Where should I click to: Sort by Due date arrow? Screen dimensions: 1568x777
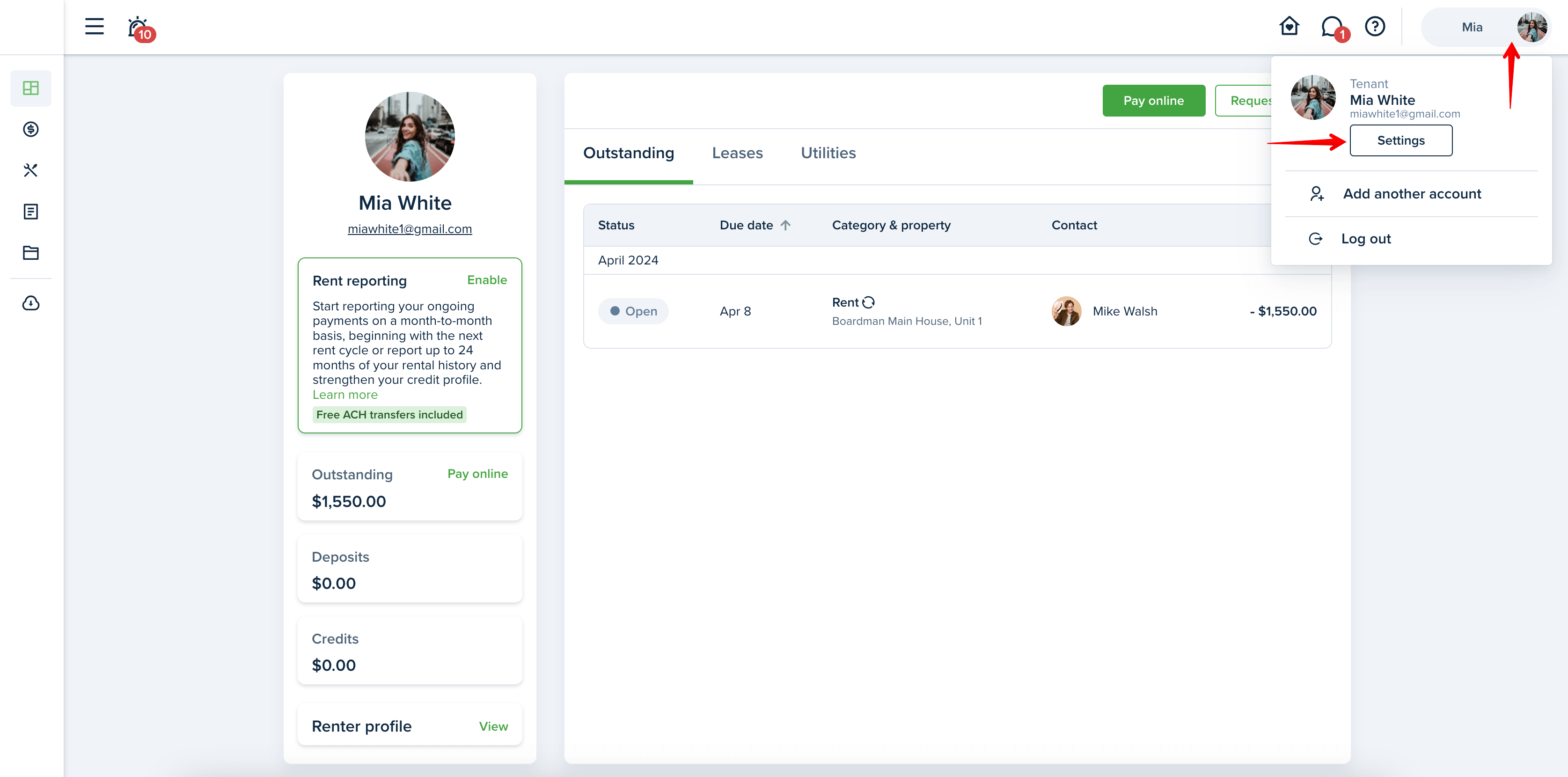click(786, 225)
